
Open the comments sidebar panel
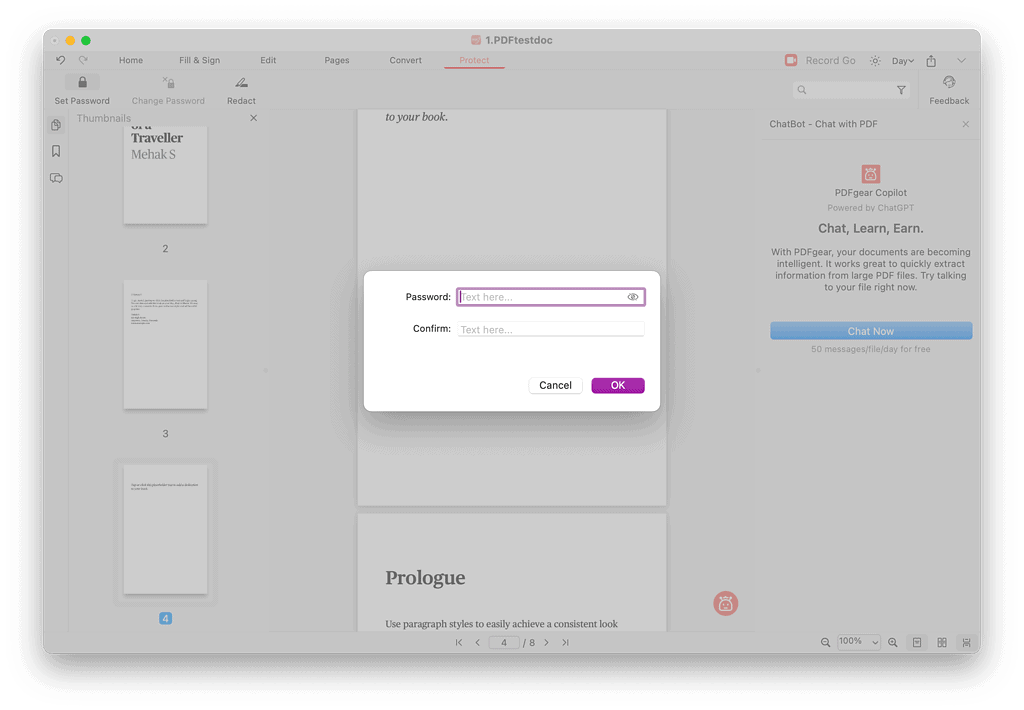pyautogui.click(x=56, y=178)
